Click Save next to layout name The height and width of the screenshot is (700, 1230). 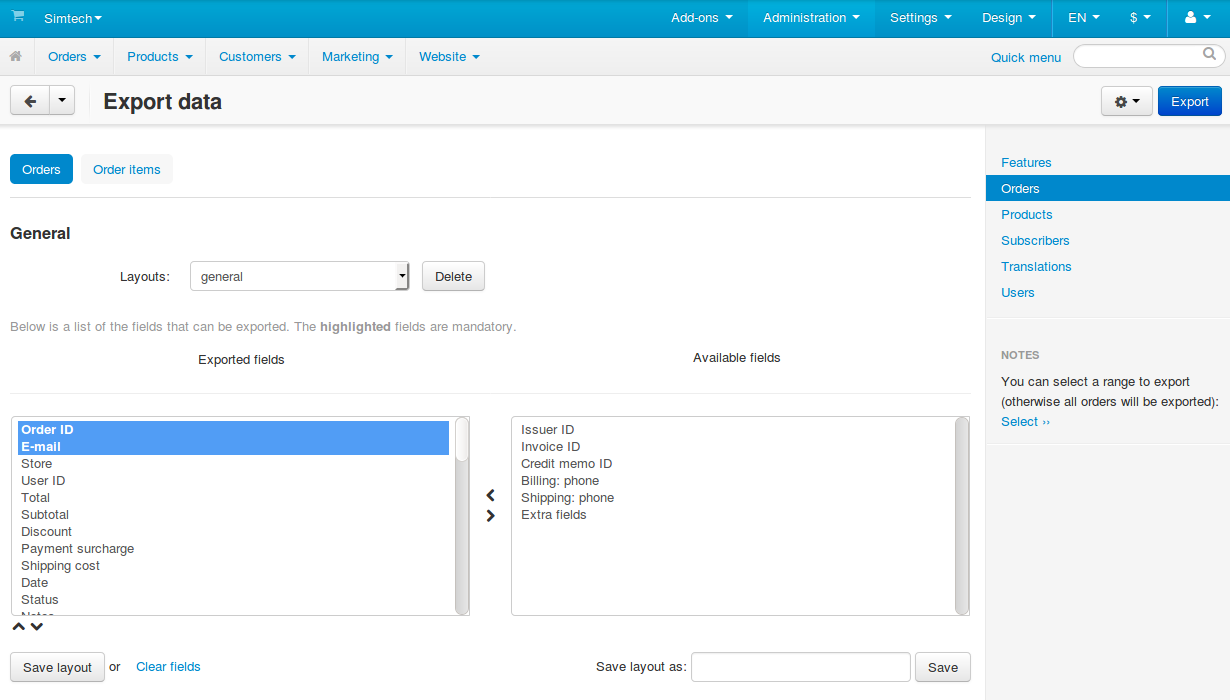coord(943,667)
